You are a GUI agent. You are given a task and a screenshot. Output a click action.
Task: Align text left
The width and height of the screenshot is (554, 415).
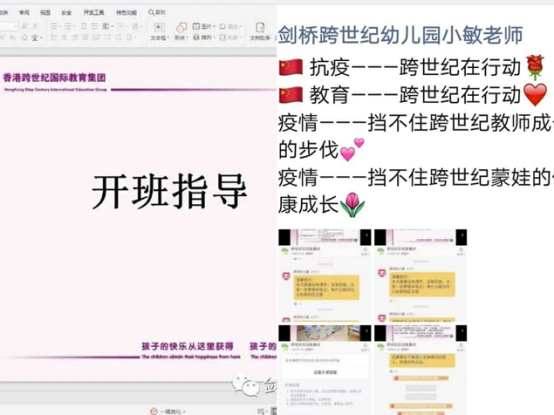tap(54, 37)
